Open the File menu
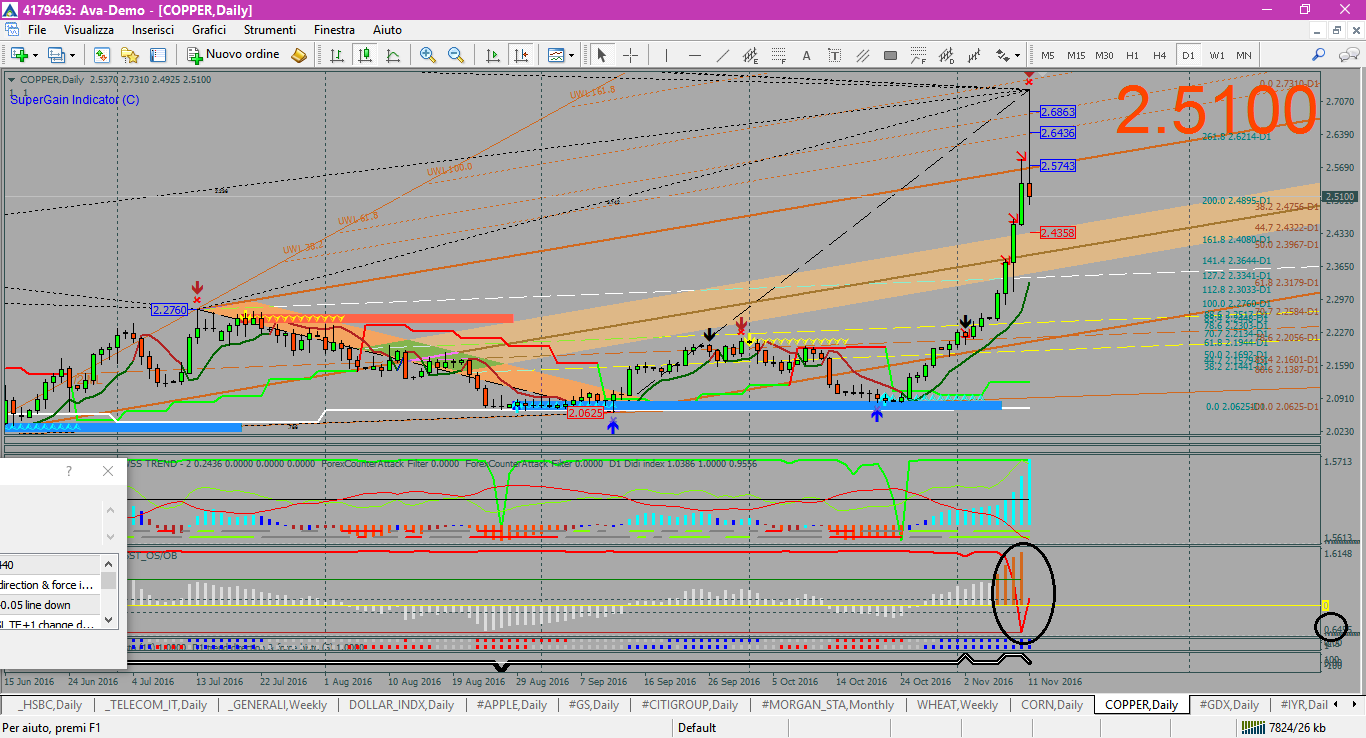This screenshot has width=1366, height=738. coord(37,30)
